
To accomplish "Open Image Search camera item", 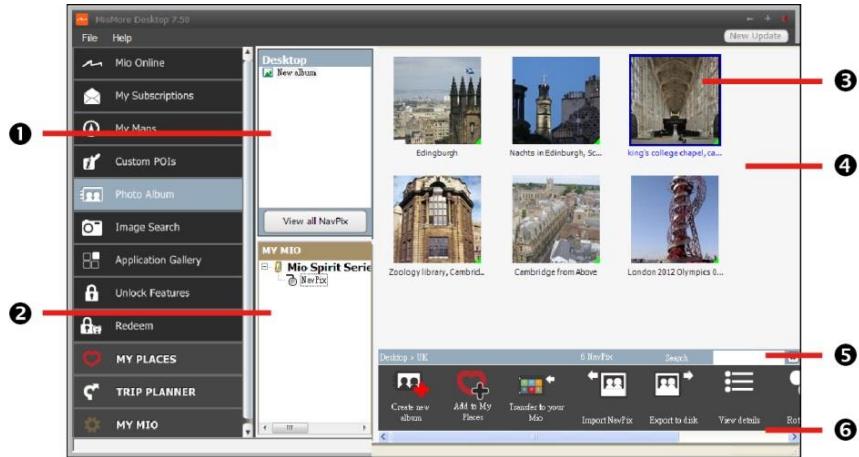I will pos(158,227).
